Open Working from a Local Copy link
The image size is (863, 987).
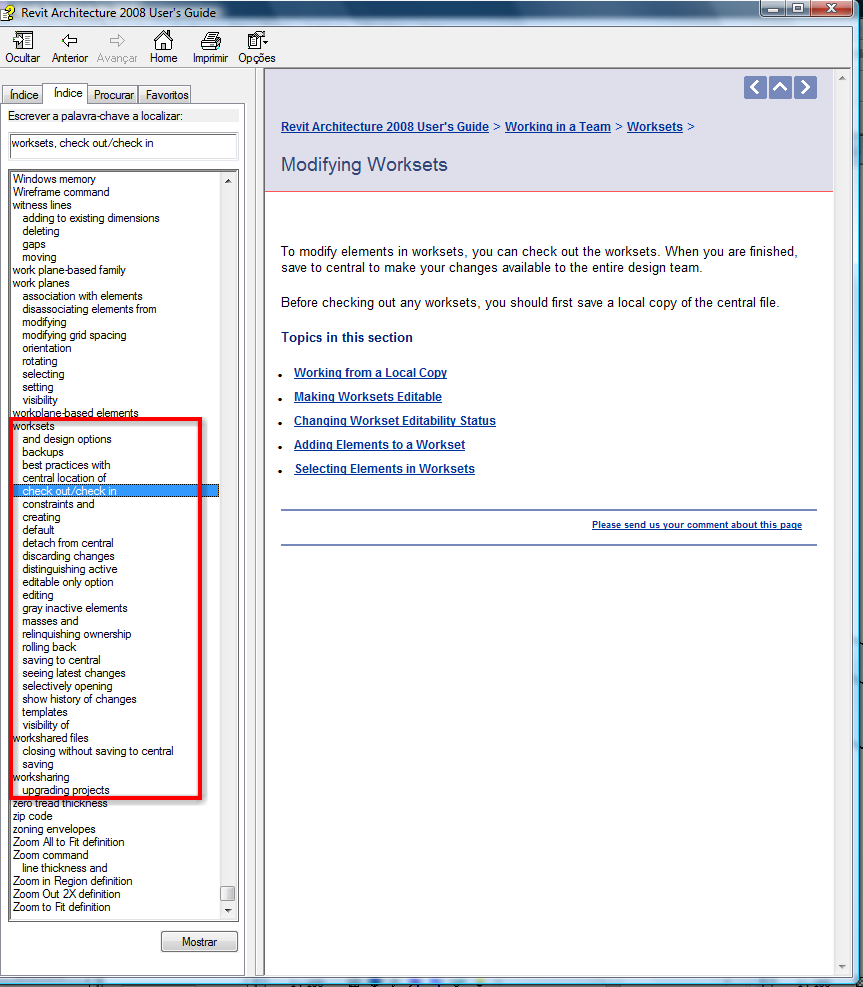tap(370, 373)
